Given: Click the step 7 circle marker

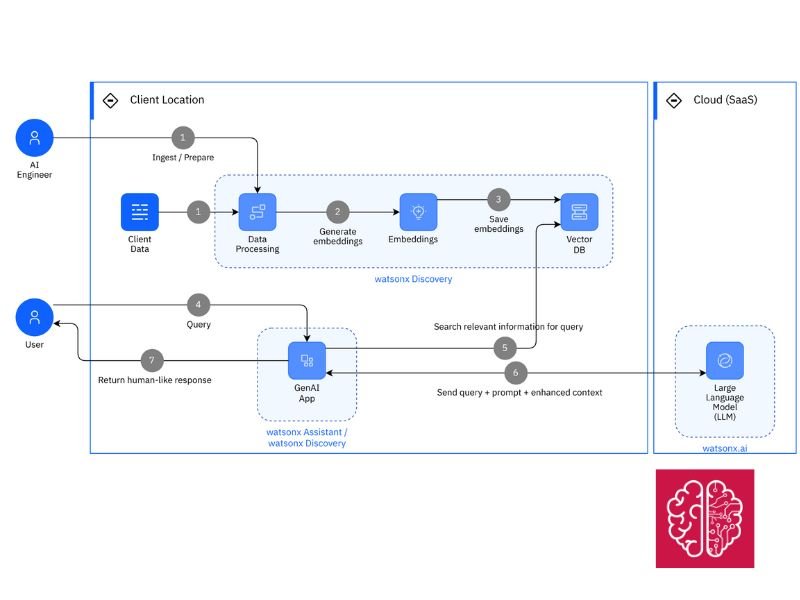Looking at the screenshot, I should tap(152, 361).
